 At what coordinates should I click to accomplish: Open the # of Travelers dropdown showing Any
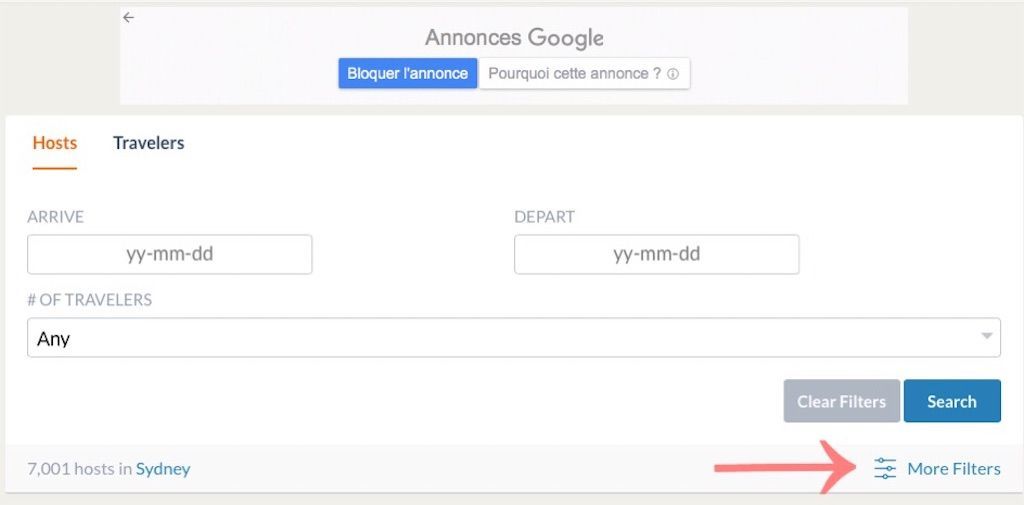(x=514, y=338)
